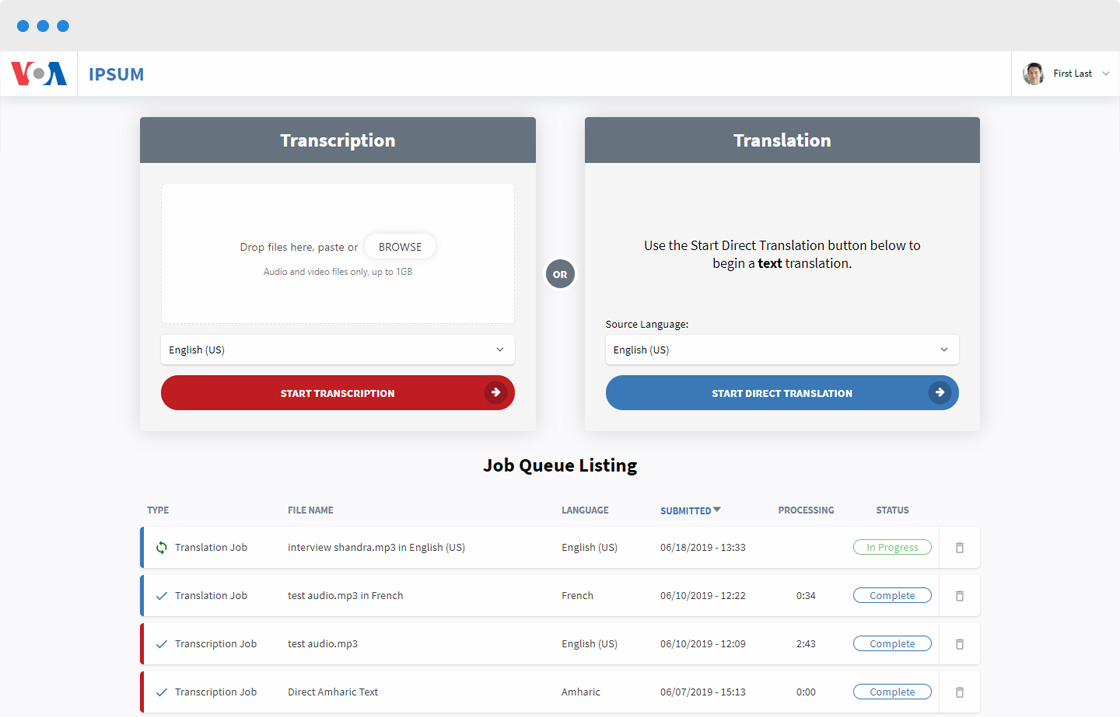The height and width of the screenshot is (717, 1120).
Task: Click Complete status for Direct Amharic Text
Action: coord(891,692)
